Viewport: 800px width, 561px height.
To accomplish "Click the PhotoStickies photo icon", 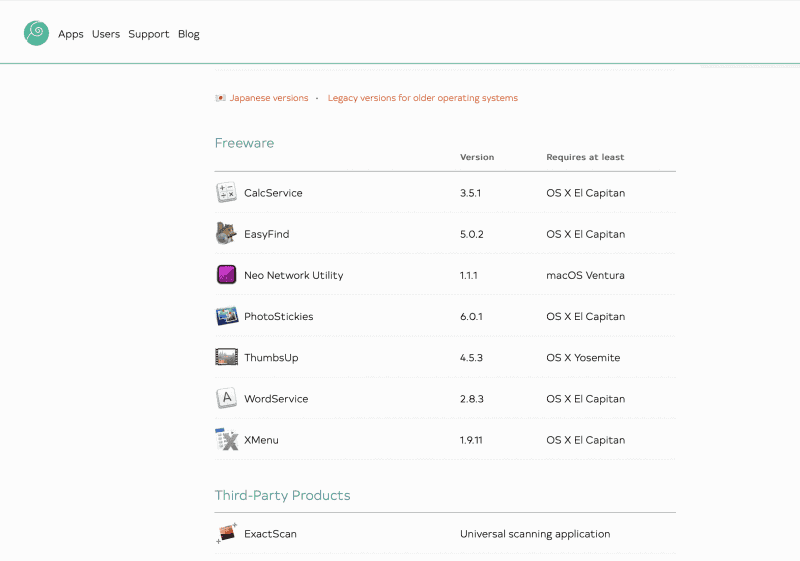I will 227,316.
